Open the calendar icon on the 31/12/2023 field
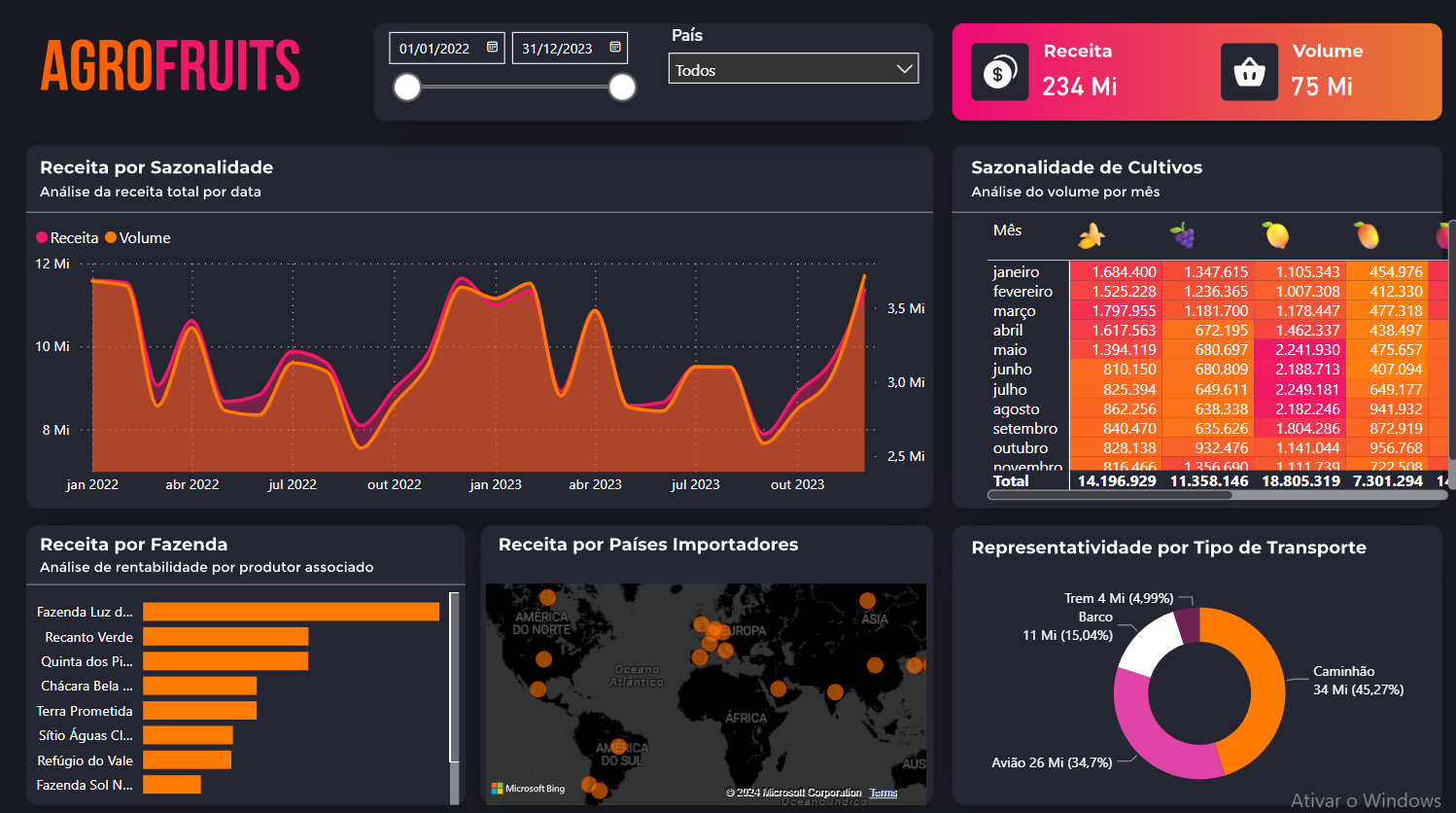This screenshot has height=813, width=1456. (x=614, y=46)
